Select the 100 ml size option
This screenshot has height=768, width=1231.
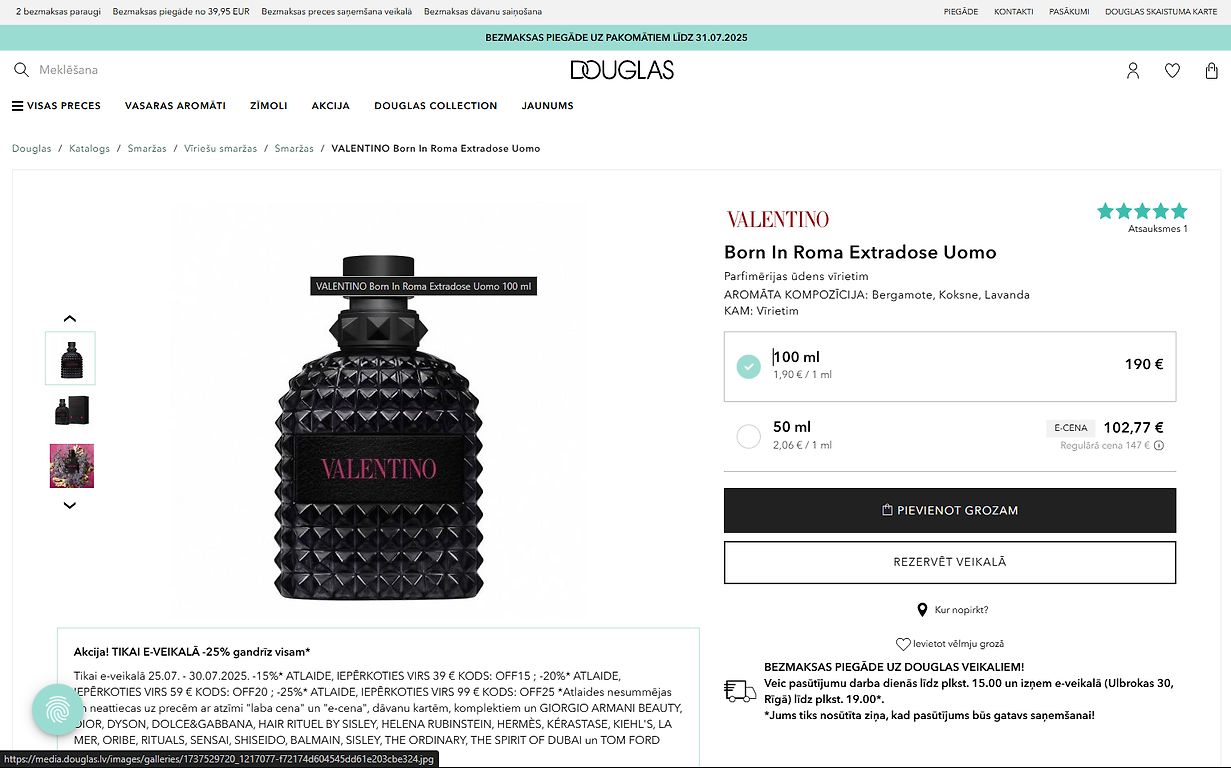tap(950, 366)
